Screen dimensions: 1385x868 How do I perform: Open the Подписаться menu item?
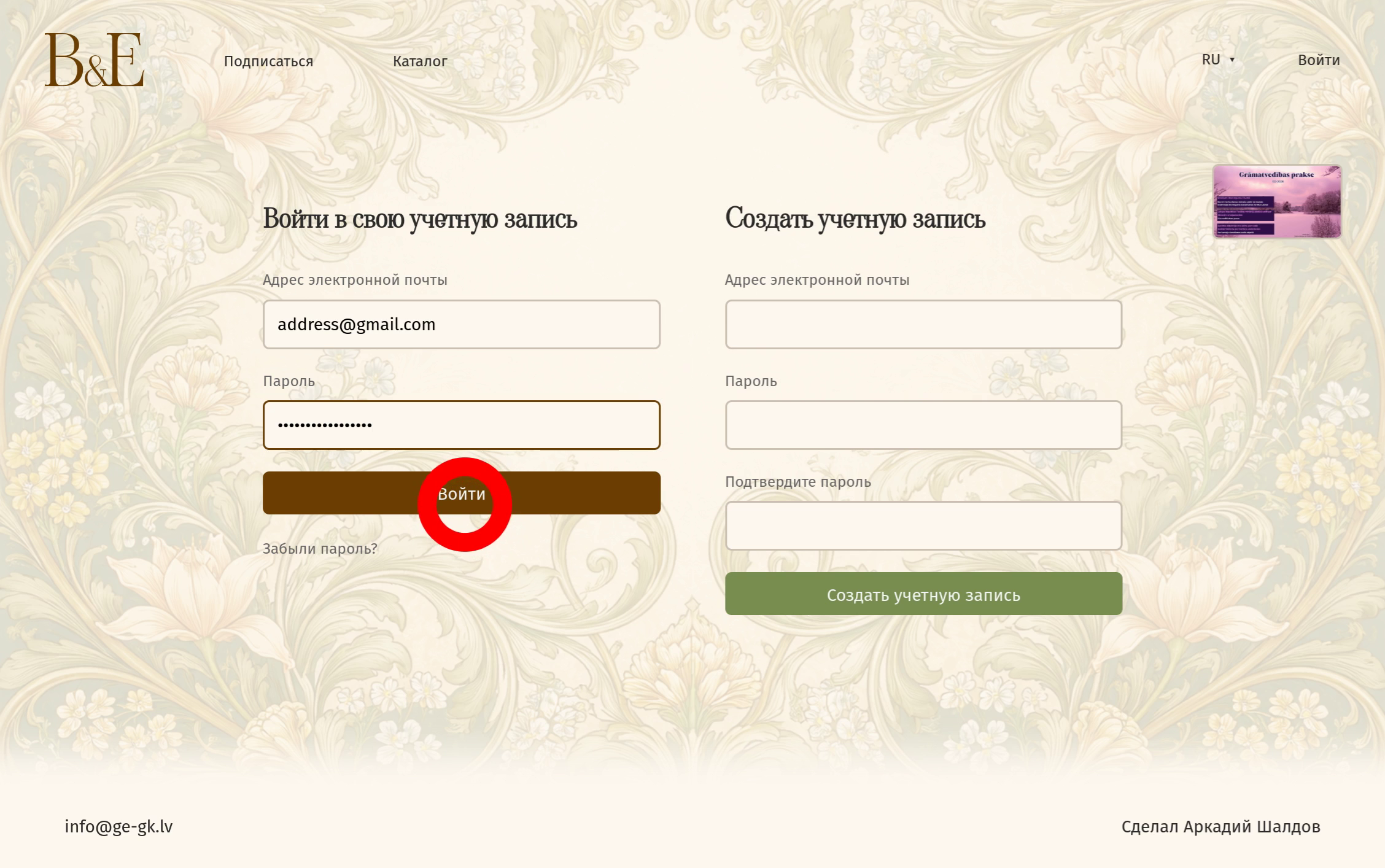point(268,61)
